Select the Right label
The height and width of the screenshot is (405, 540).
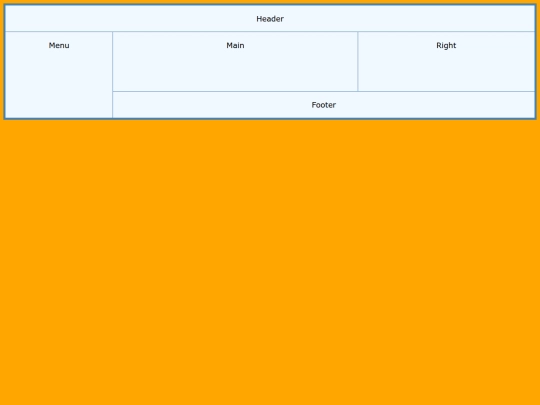[x=446, y=45]
